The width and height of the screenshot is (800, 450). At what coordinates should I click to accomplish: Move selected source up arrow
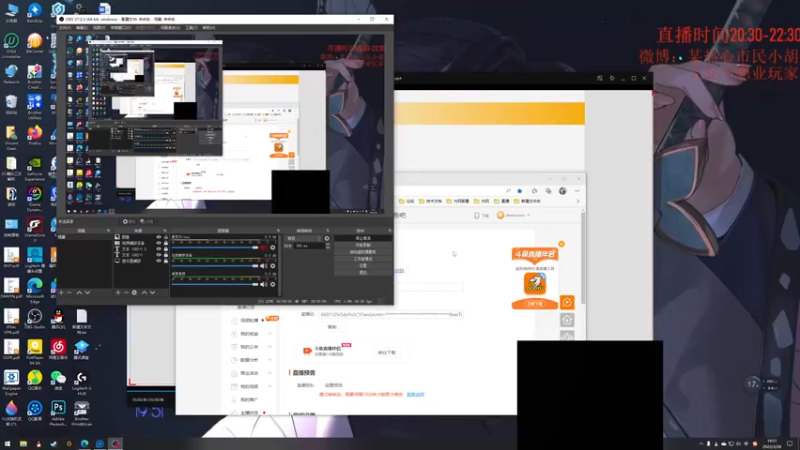tap(144, 292)
